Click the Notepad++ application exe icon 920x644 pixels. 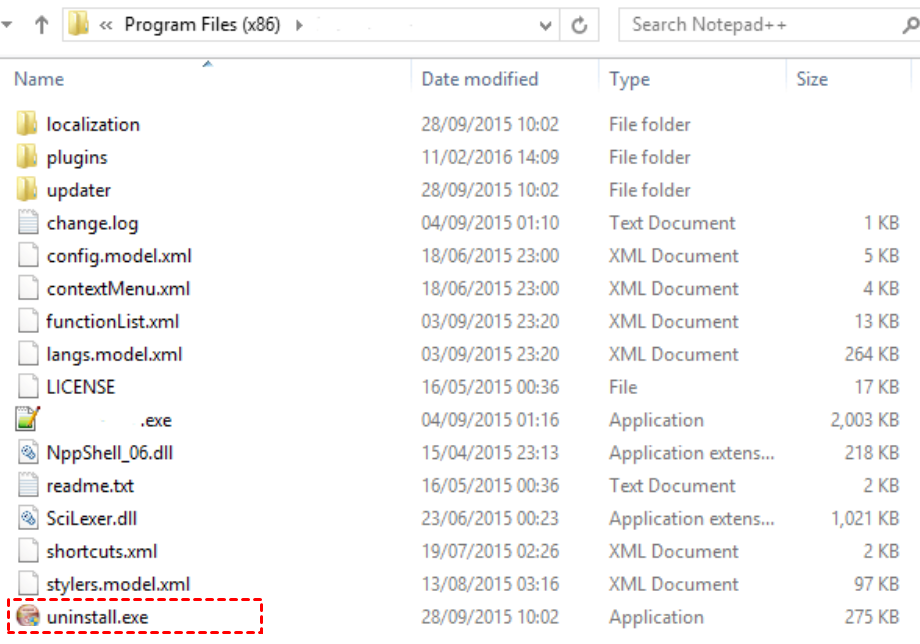tap(28, 420)
